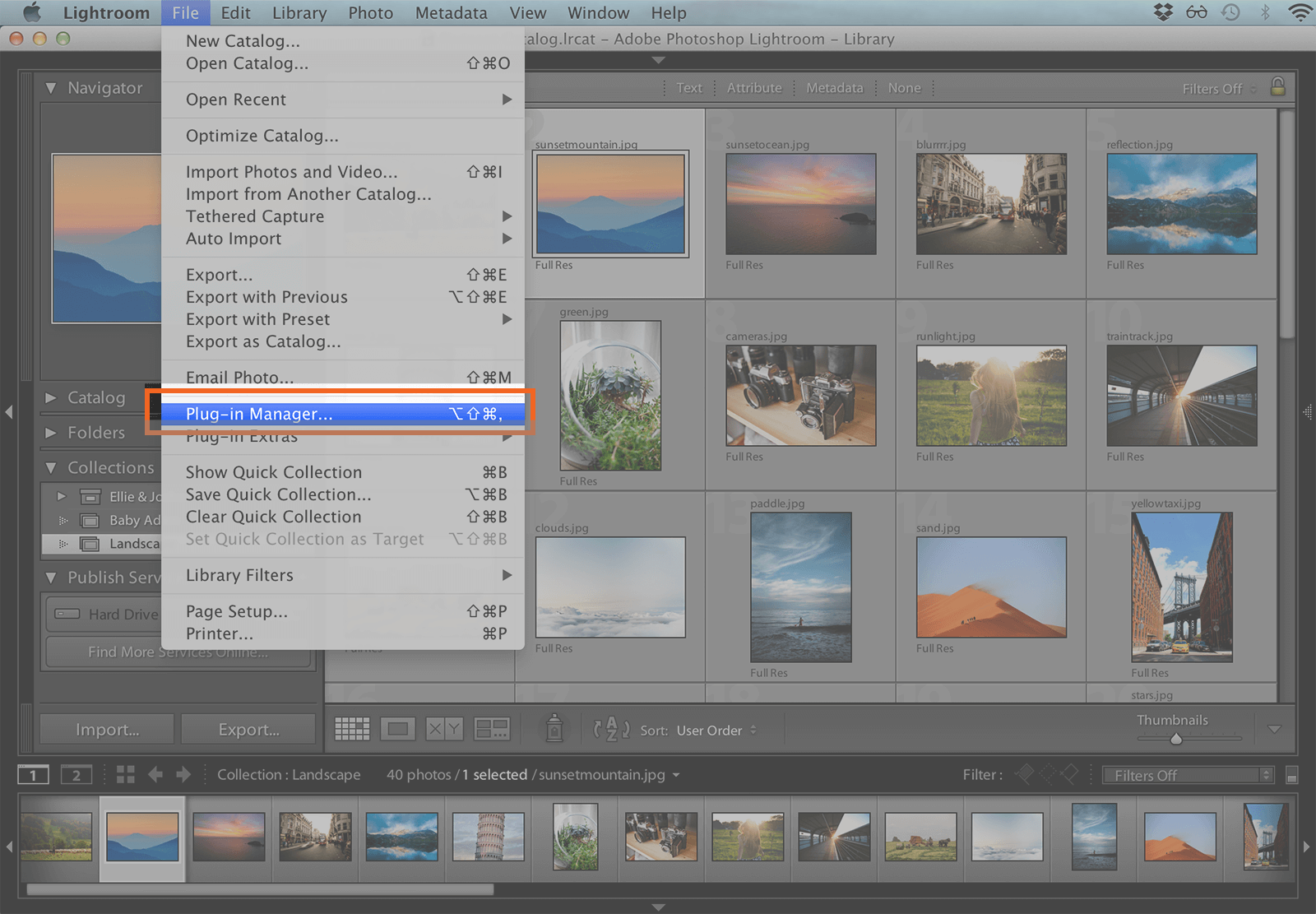The height and width of the screenshot is (914, 1316).
Task: Click the Export button
Action: coord(248,729)
